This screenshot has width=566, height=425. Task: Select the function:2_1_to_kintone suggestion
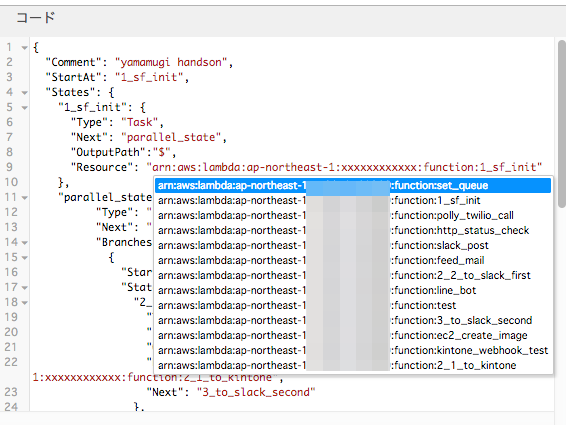point(353,365)
